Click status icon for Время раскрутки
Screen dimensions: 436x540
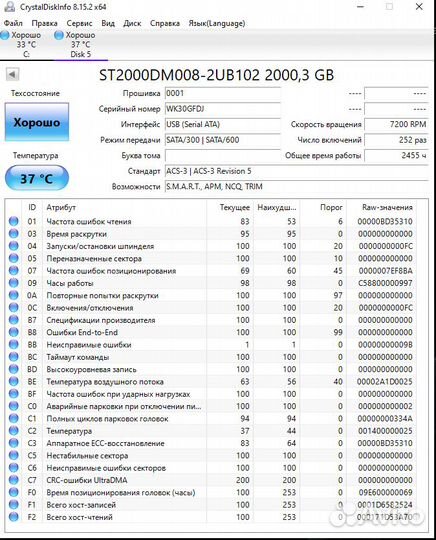14,233
